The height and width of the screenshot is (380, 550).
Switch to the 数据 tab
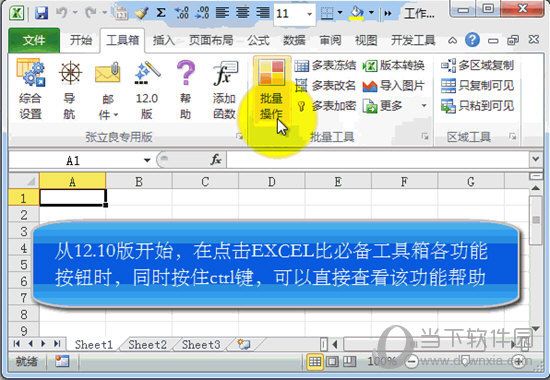pos(294,40)
